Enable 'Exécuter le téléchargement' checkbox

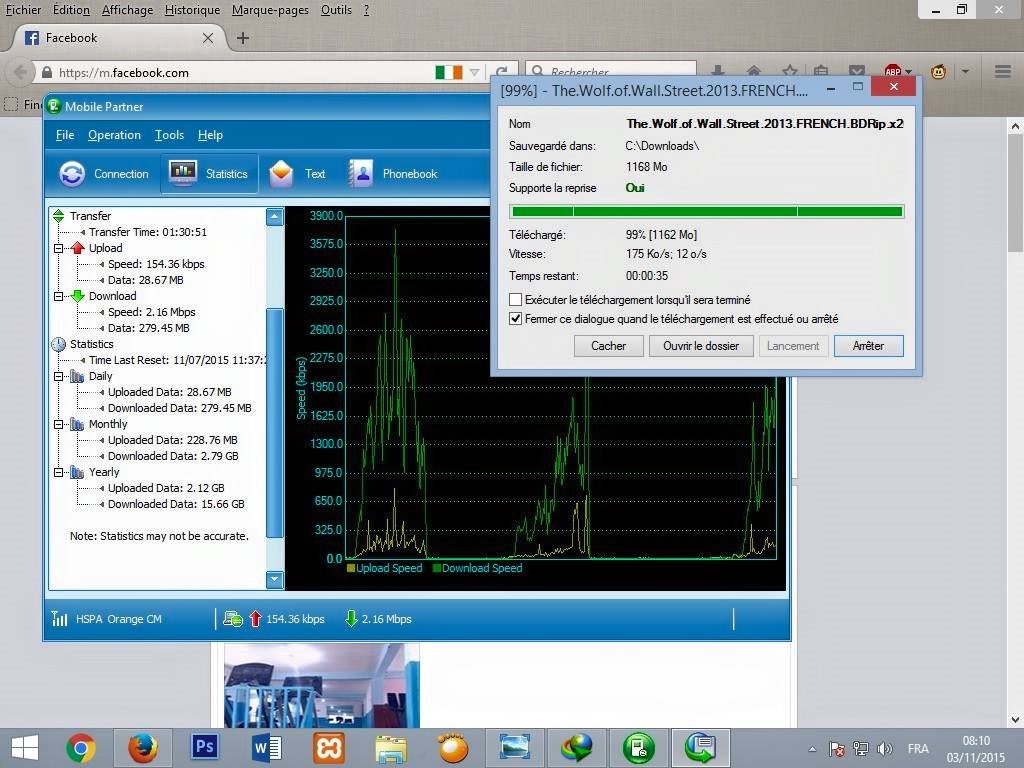click(x=515, y=300)
